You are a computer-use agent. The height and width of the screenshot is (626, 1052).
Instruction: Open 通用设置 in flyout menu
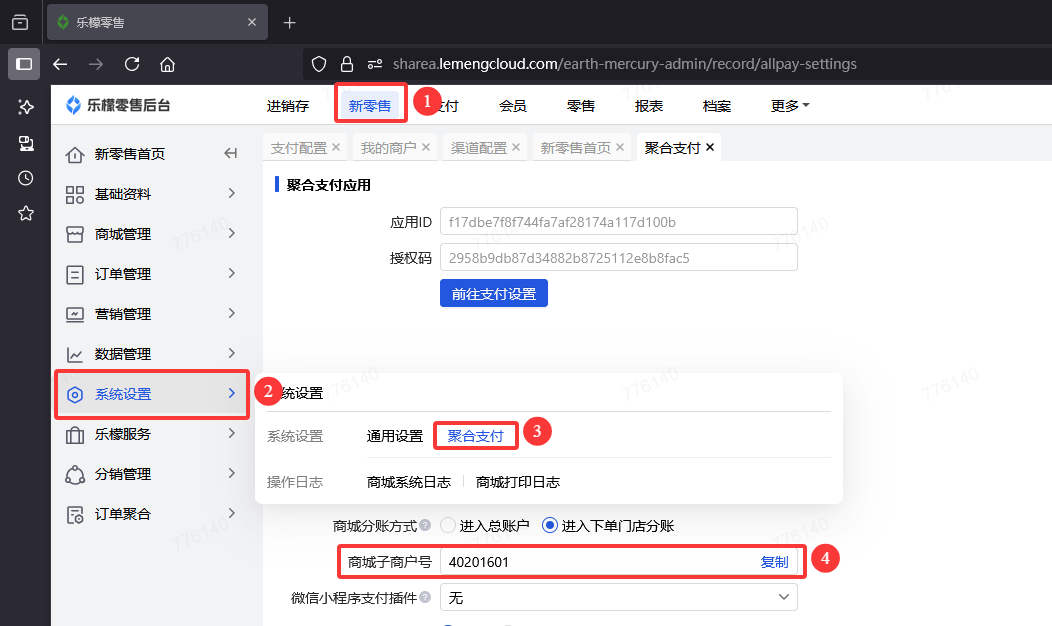pyautogui.click(x=394, y=436)
